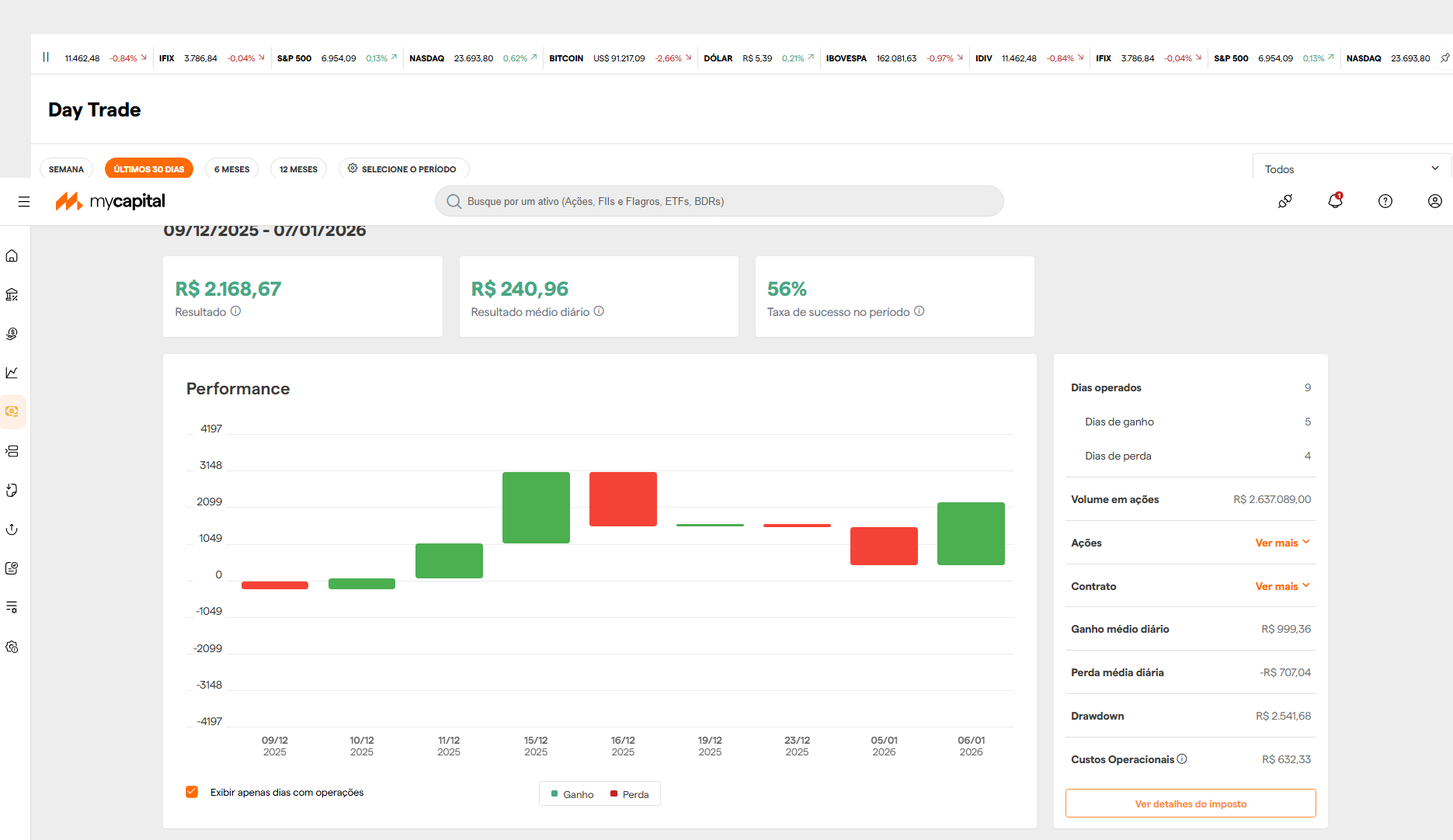Toggle Perda series in chart legend
This screenshot has height=840, width=1453.
click(x=630, y=794)
